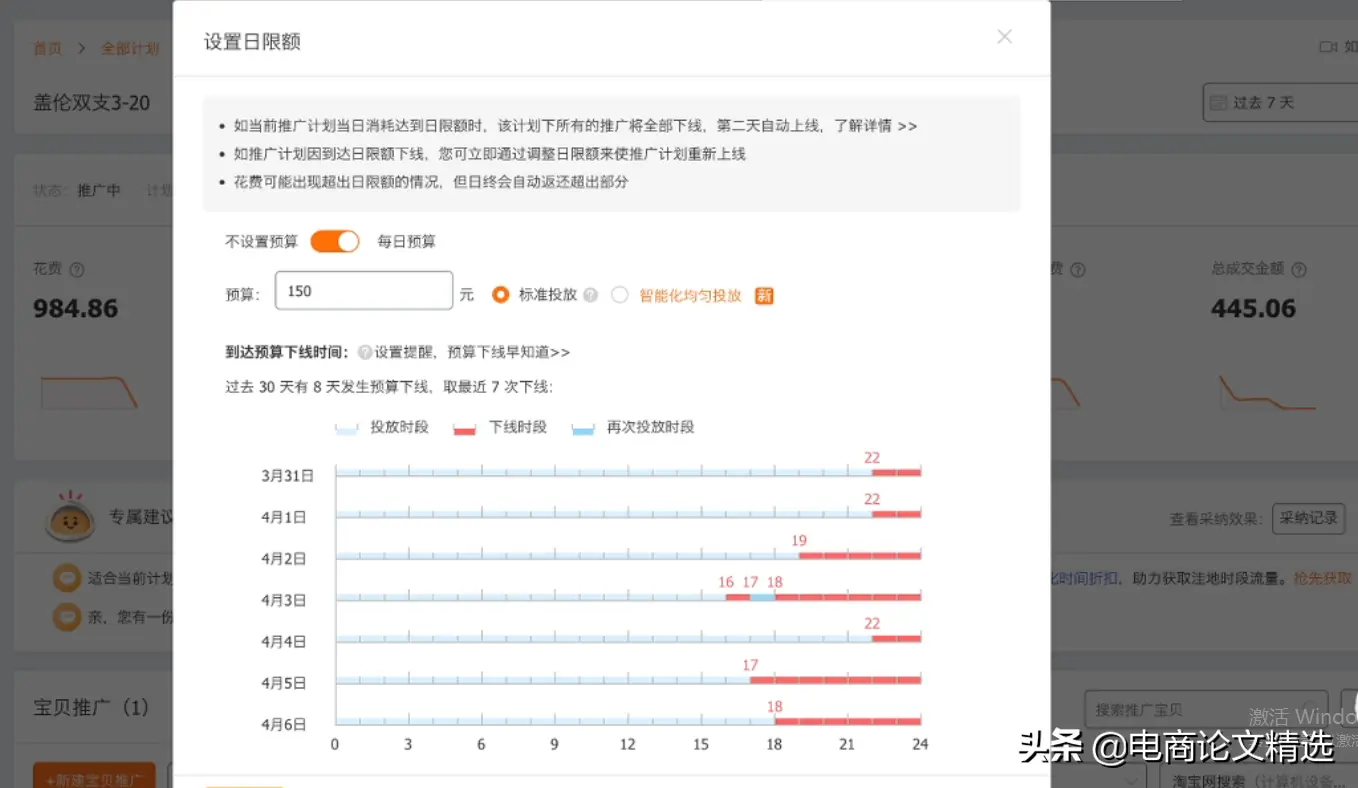1358x788 pixels.
Task: Select the 标准投放 radio option
Action: pyautogui.click(x=501, y=295)
